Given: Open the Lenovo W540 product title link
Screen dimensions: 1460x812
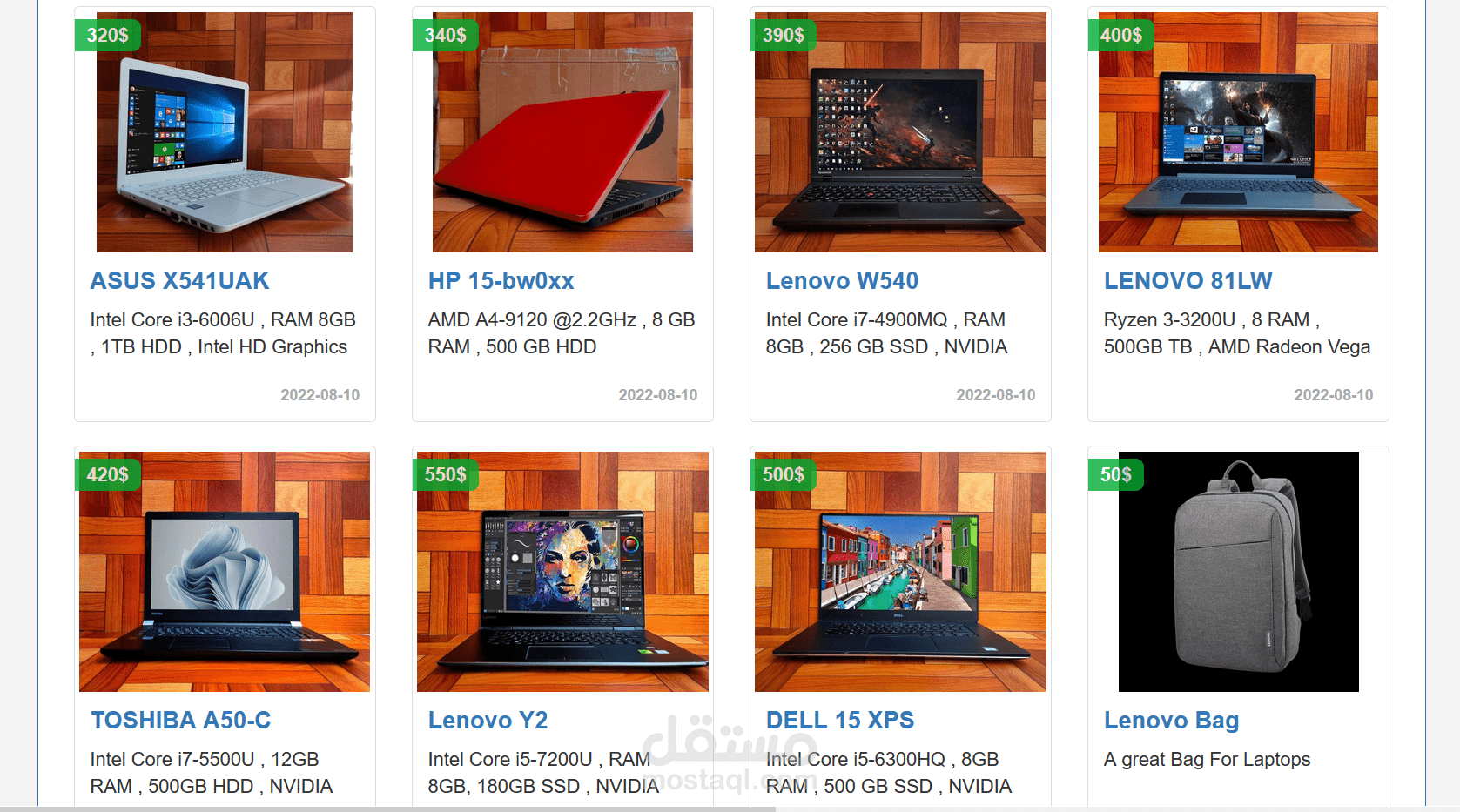Looking at the screenshot, I should pos(842,281).
